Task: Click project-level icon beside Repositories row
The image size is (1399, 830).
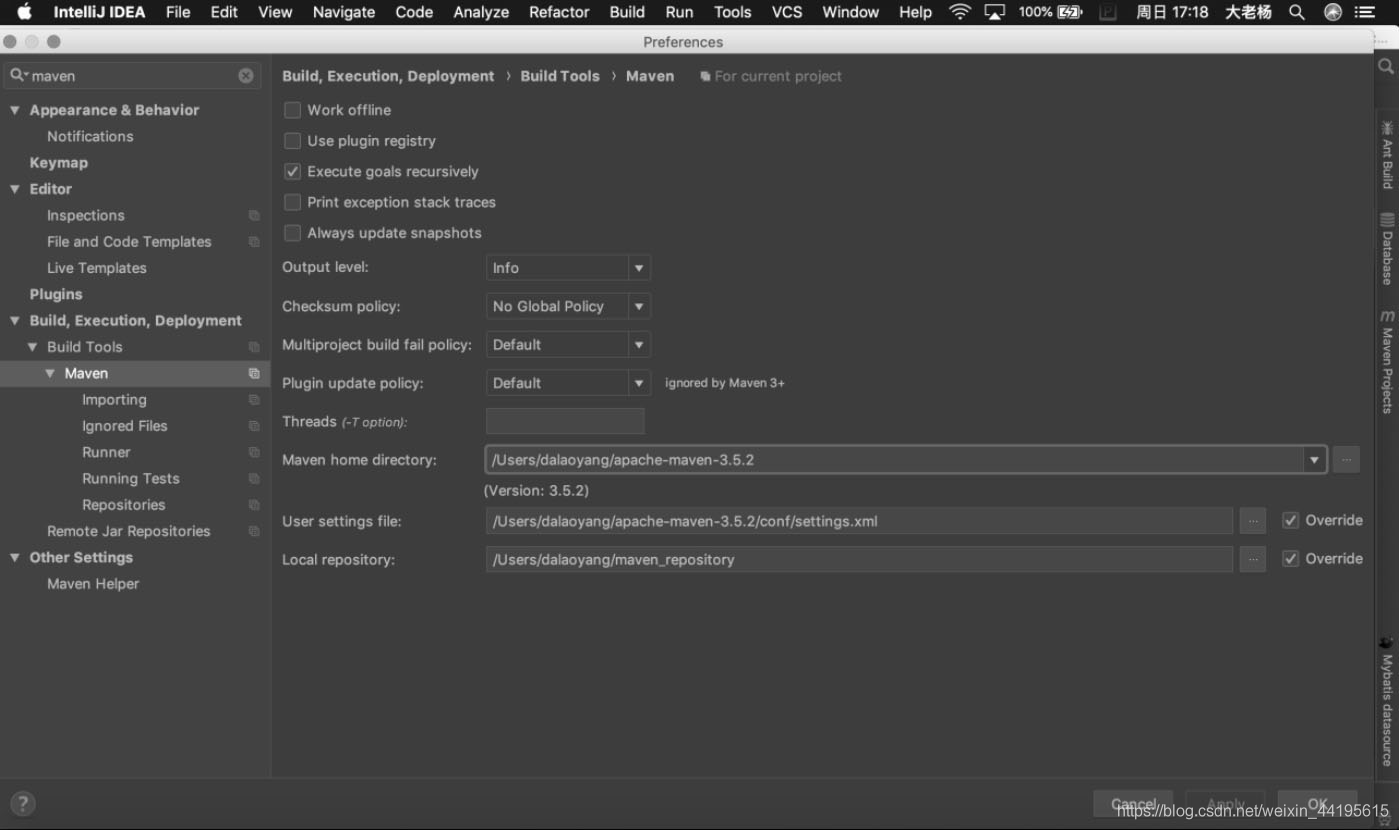Action: tap(254, 505)
